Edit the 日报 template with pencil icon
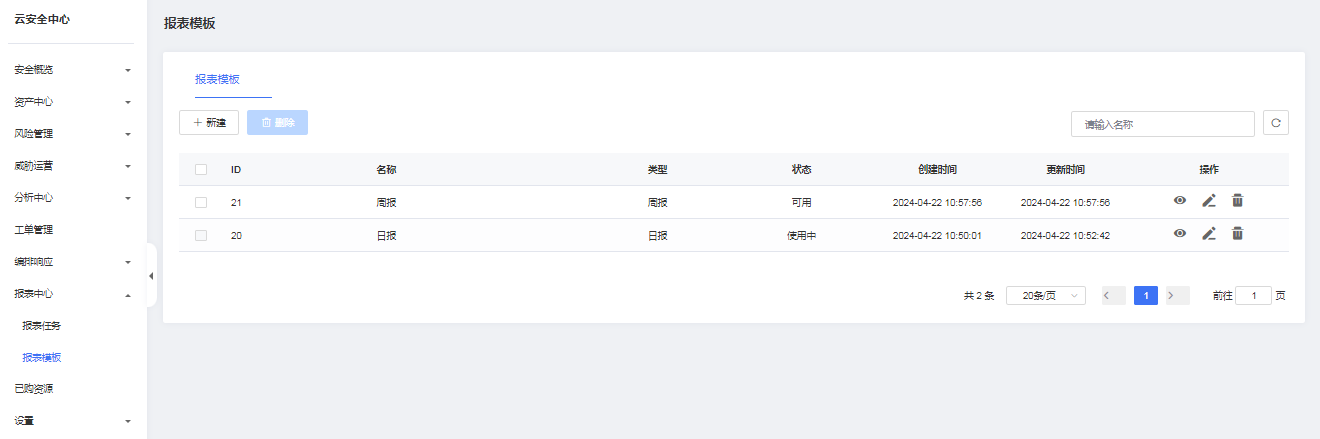Image resolution: width=1320 pixels, height=439 pixels. click(x=1209, y=234)
